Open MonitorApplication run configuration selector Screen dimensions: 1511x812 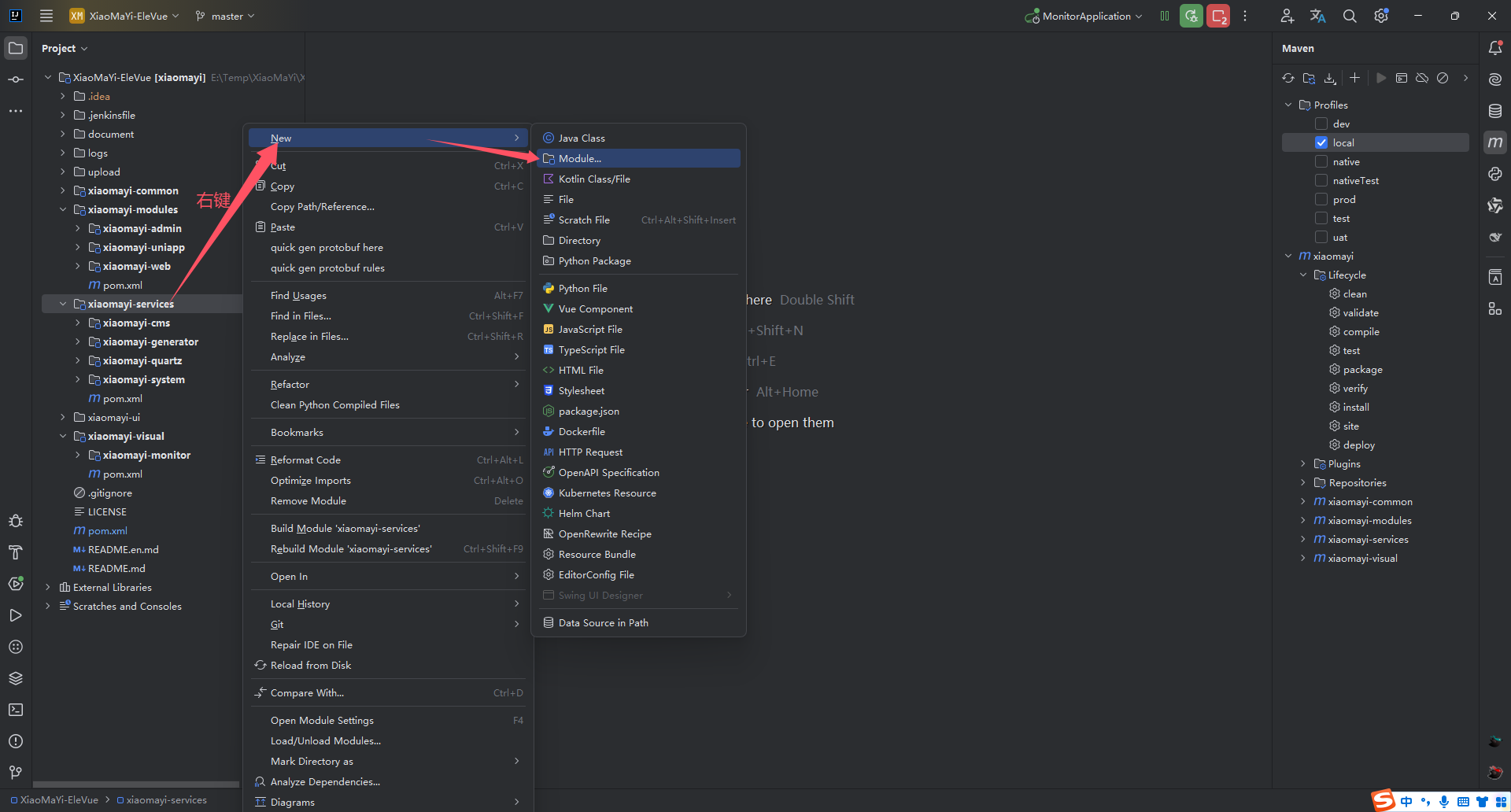[x=1085, y=16]
